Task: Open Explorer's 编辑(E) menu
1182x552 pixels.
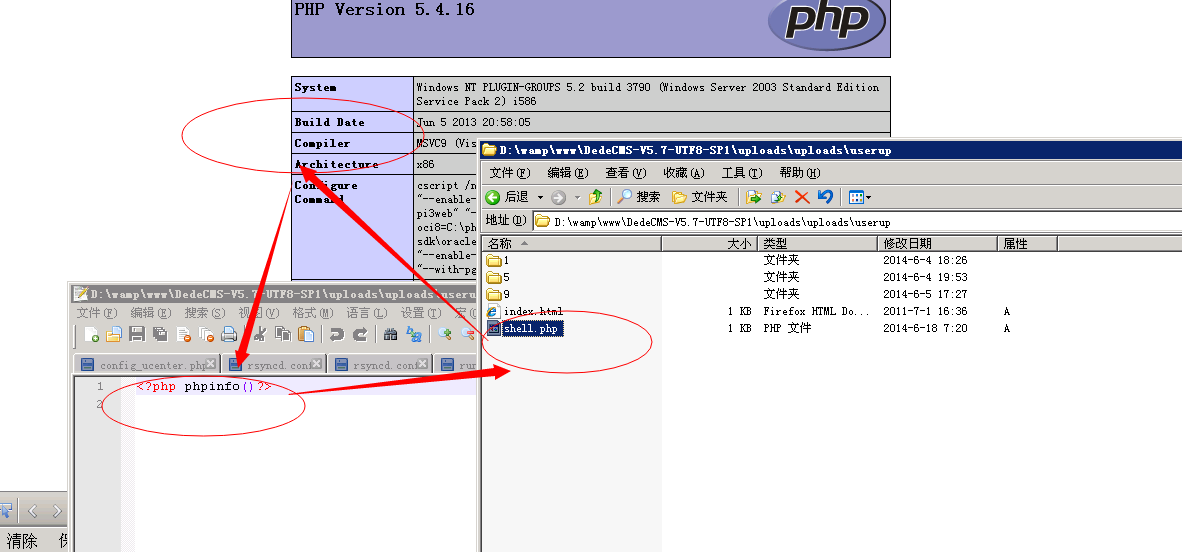Action: 568,173
